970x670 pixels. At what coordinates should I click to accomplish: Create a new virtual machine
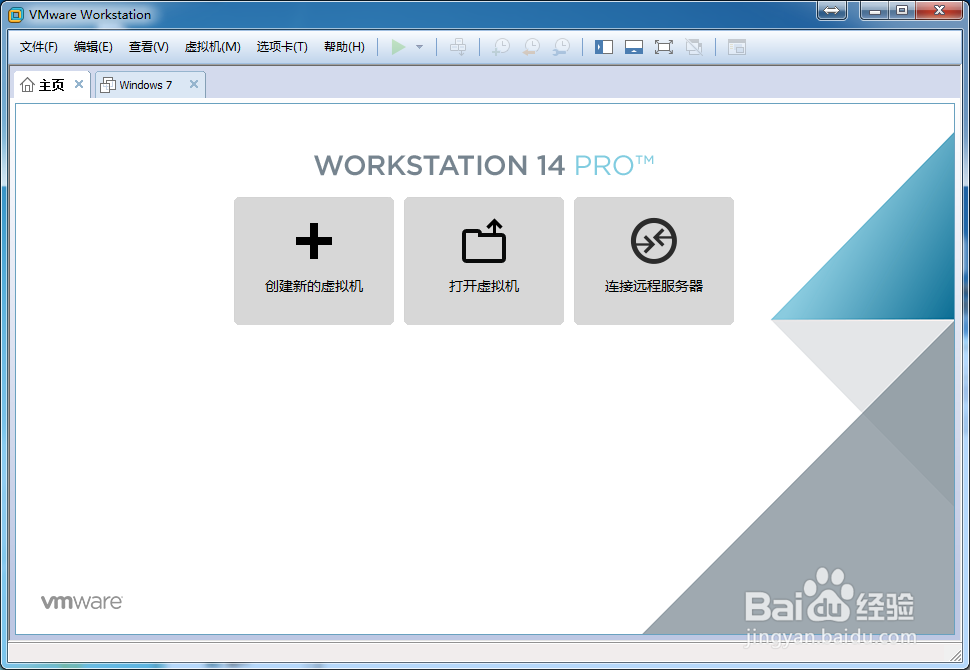pos(313,260)
